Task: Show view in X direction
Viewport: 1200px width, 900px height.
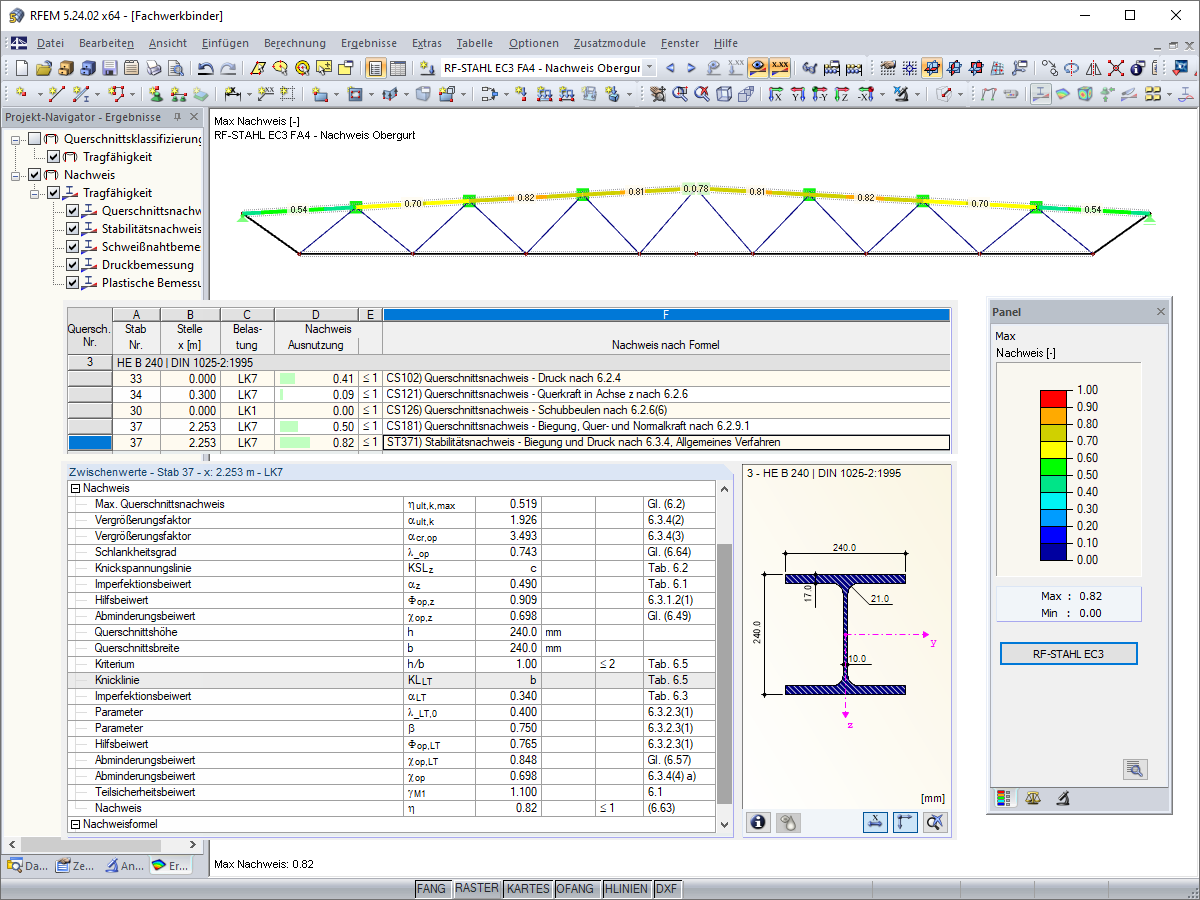Action: [x=776, y=94]
